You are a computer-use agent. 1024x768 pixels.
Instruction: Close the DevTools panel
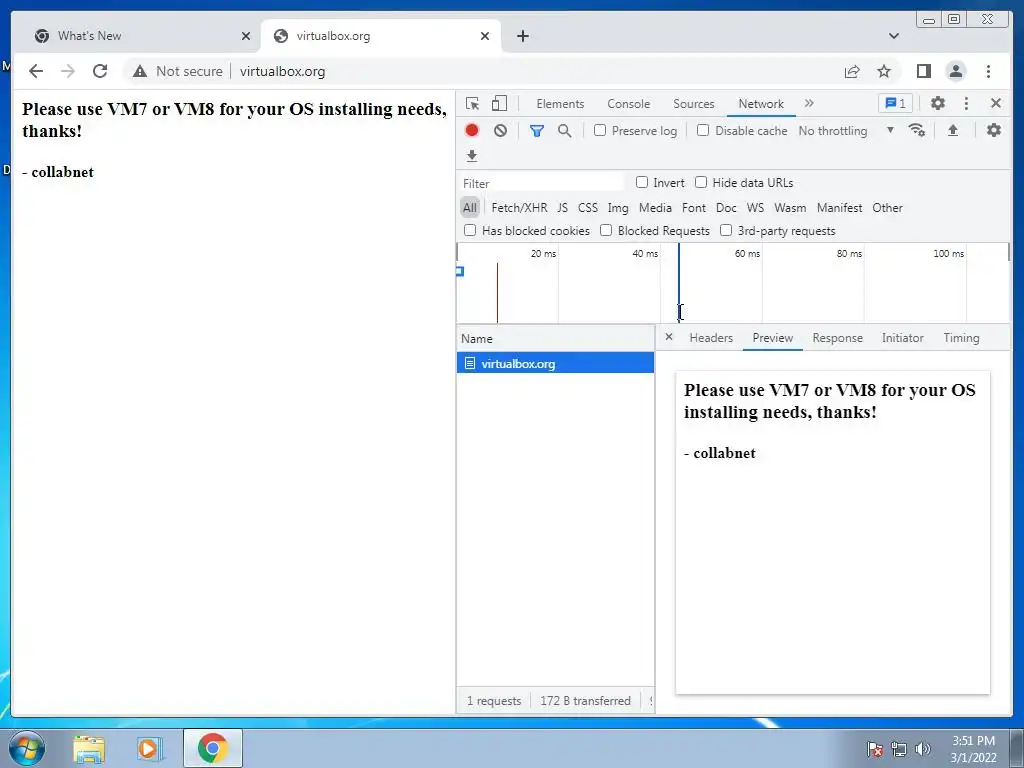[996, 103]
